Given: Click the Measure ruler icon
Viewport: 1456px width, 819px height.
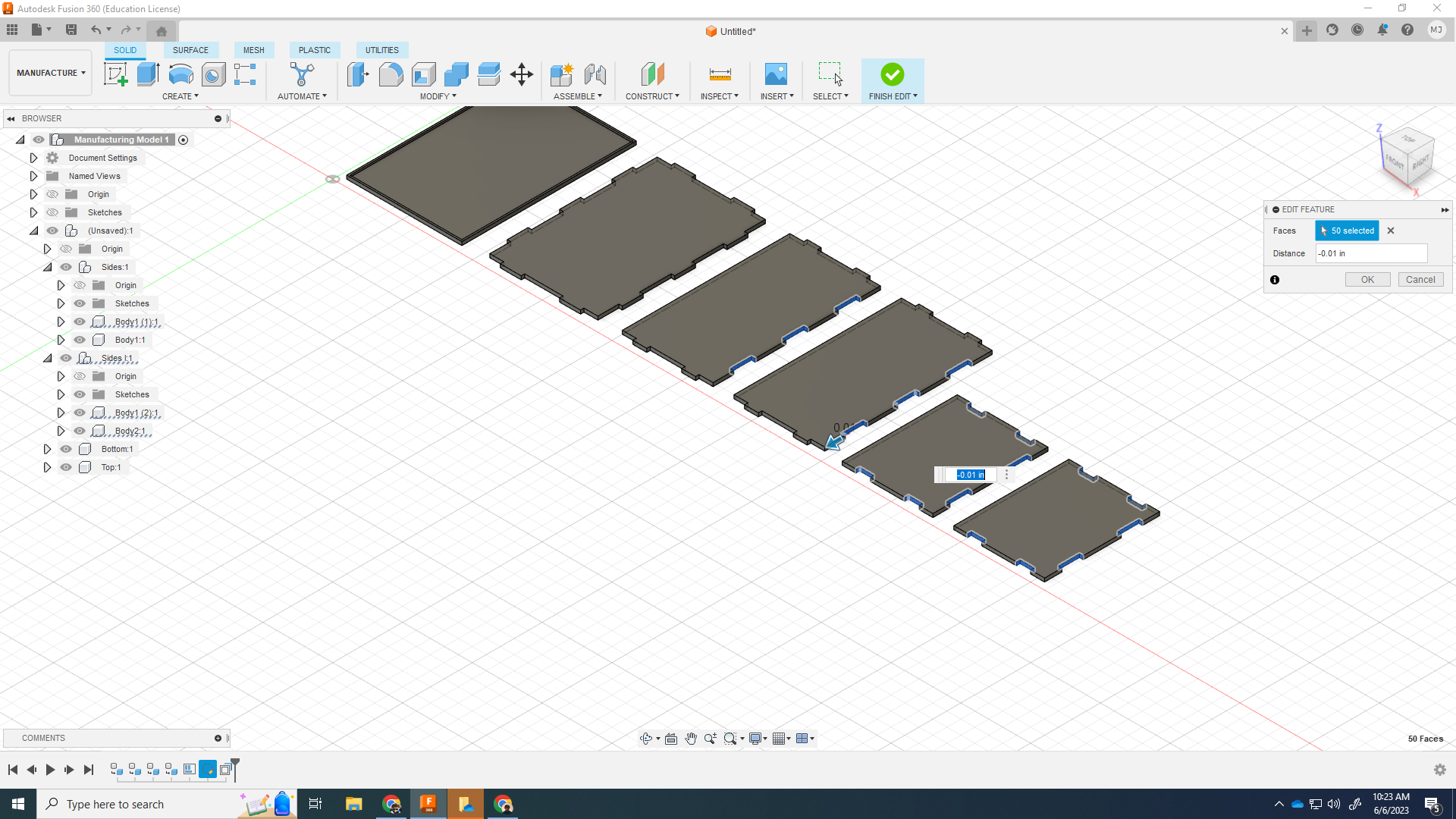Looking at the screenshot, I should 720,74.
